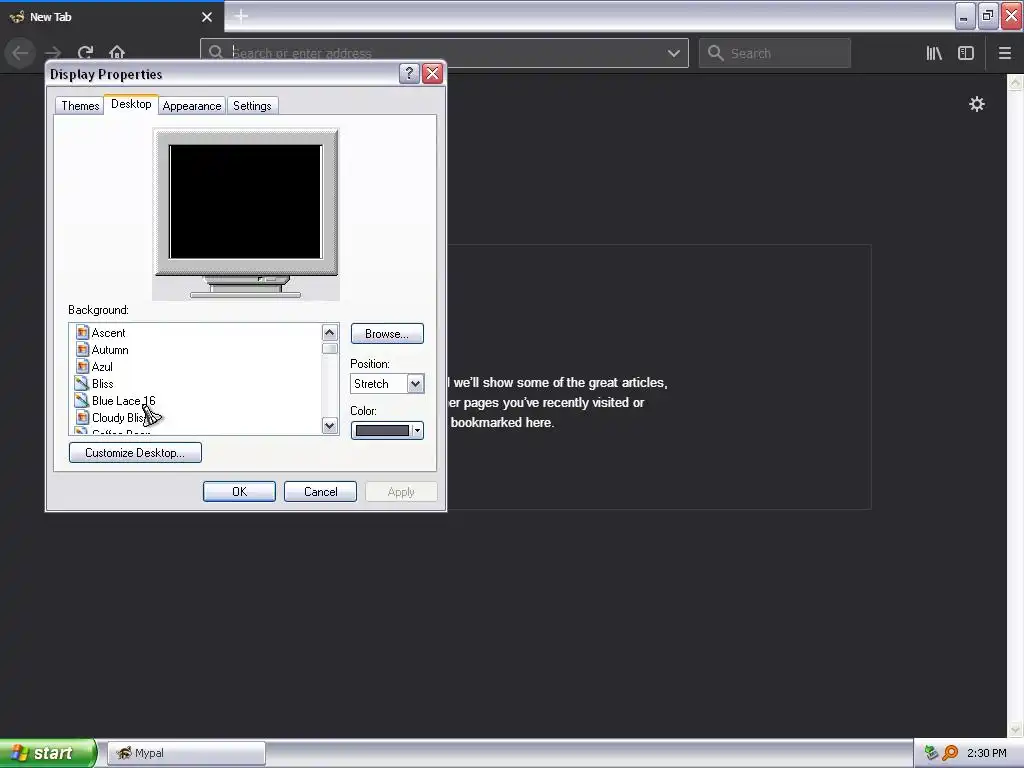Click the orange magnifier tray icon
The image size is (1024, 768).
coord(950,753)
